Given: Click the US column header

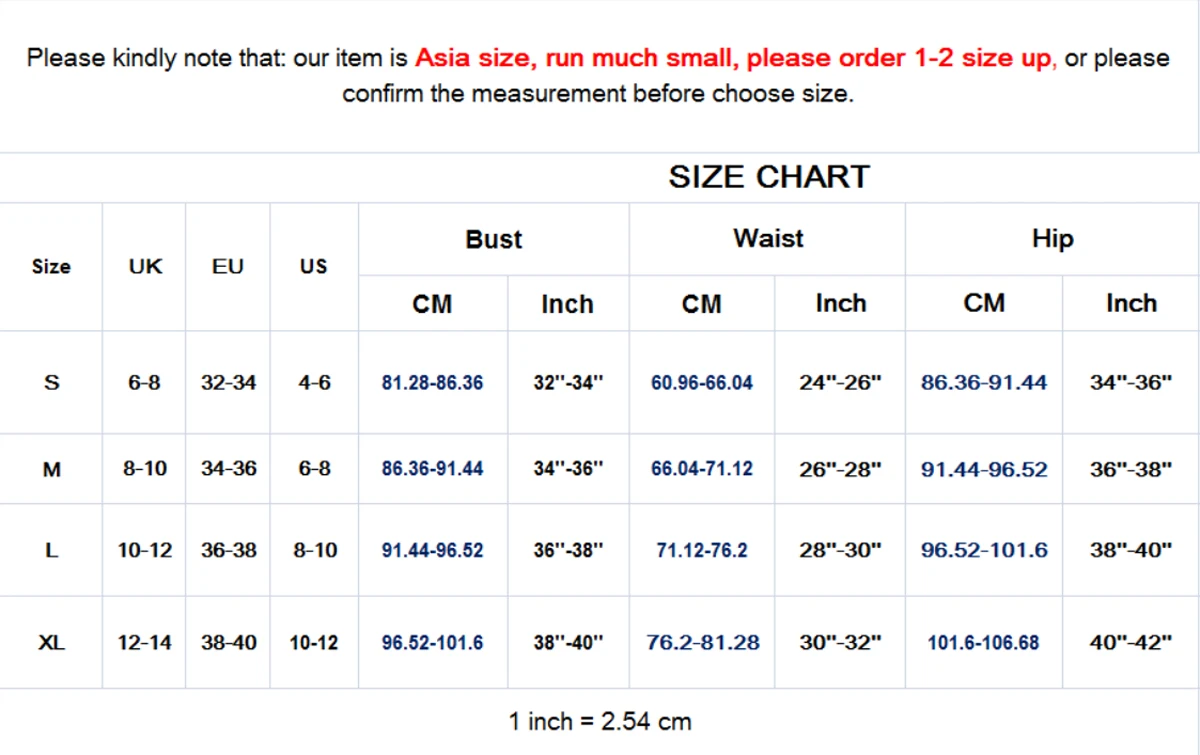Looking at the screenshot, I should (x=314, y=266).
